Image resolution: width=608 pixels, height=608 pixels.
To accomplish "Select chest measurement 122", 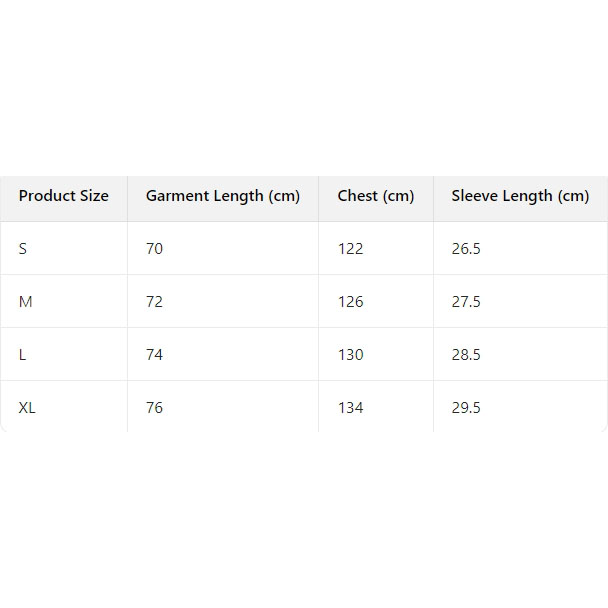I will click(x=350, y=249).
